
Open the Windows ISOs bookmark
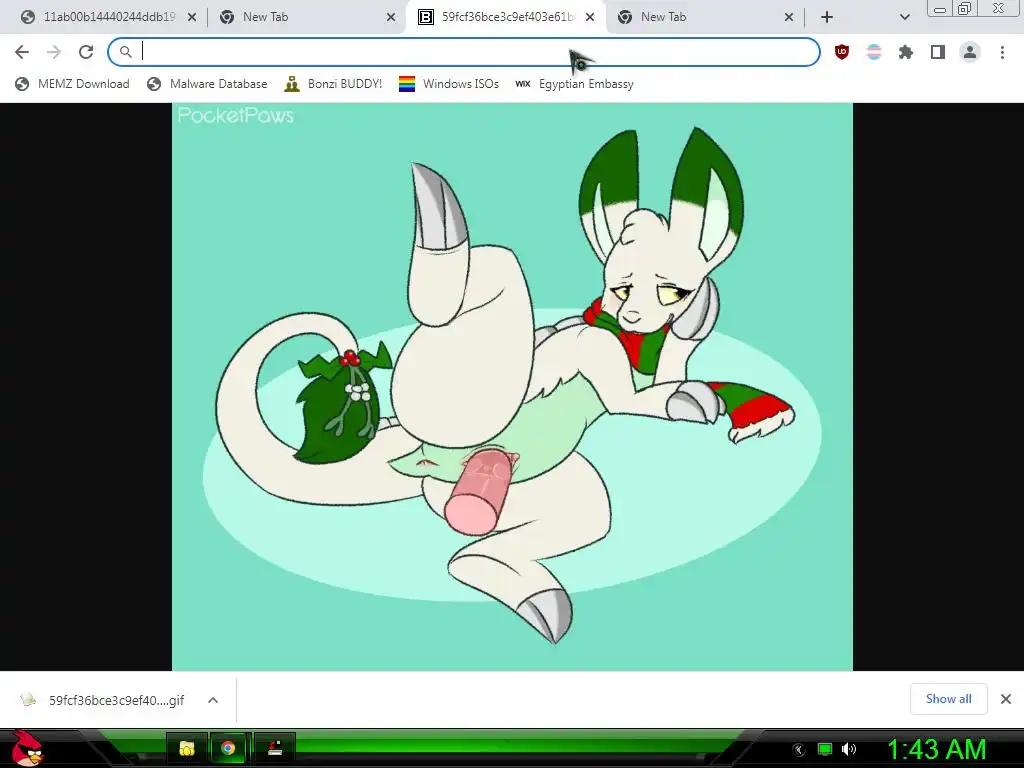coord(449,84)
